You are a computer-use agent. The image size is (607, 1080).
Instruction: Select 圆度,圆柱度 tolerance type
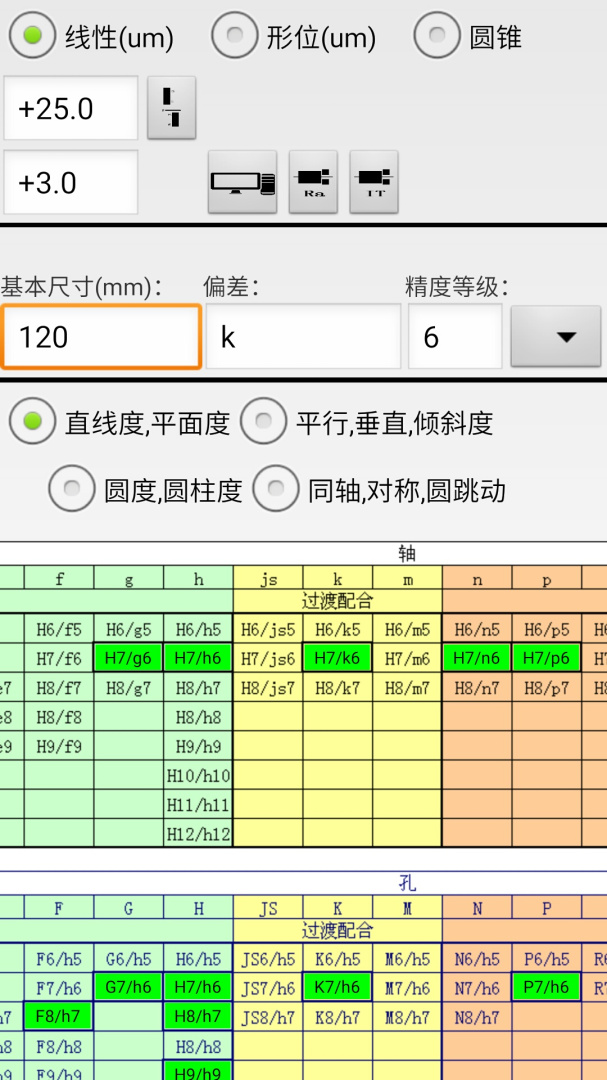[72, 490]
